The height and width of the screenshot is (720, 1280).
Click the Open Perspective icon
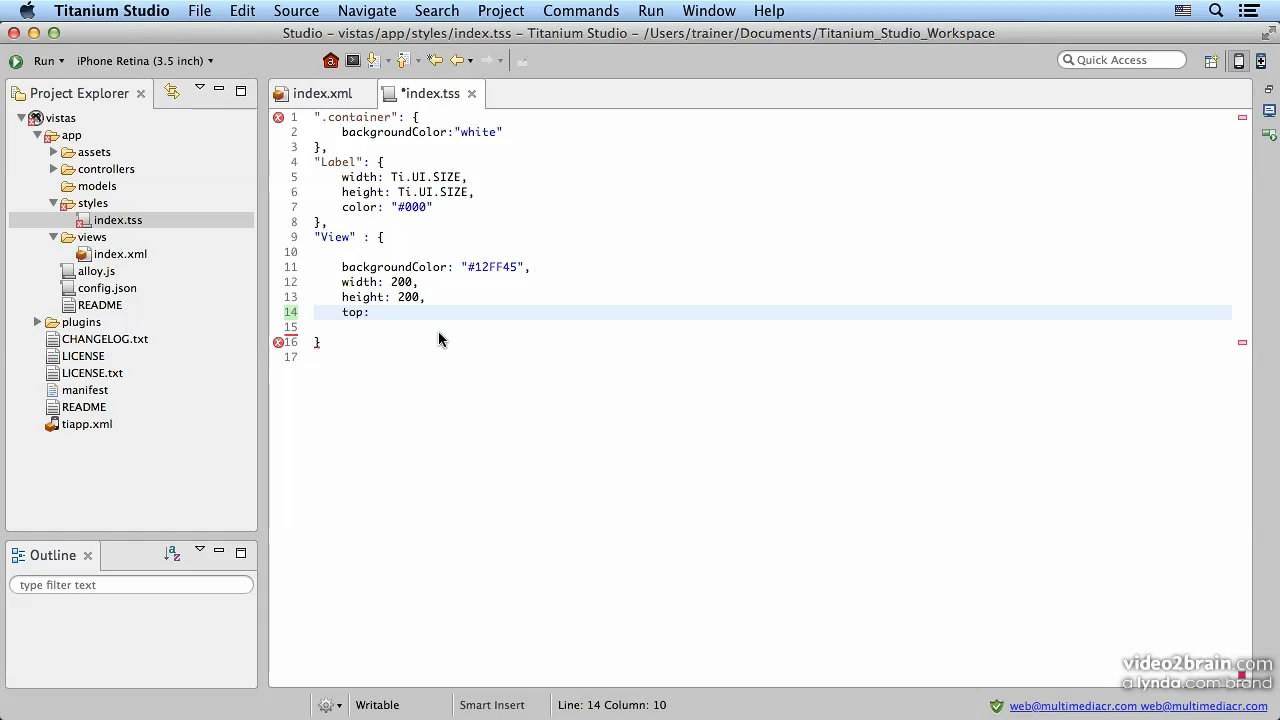(x=1210, y=61)
